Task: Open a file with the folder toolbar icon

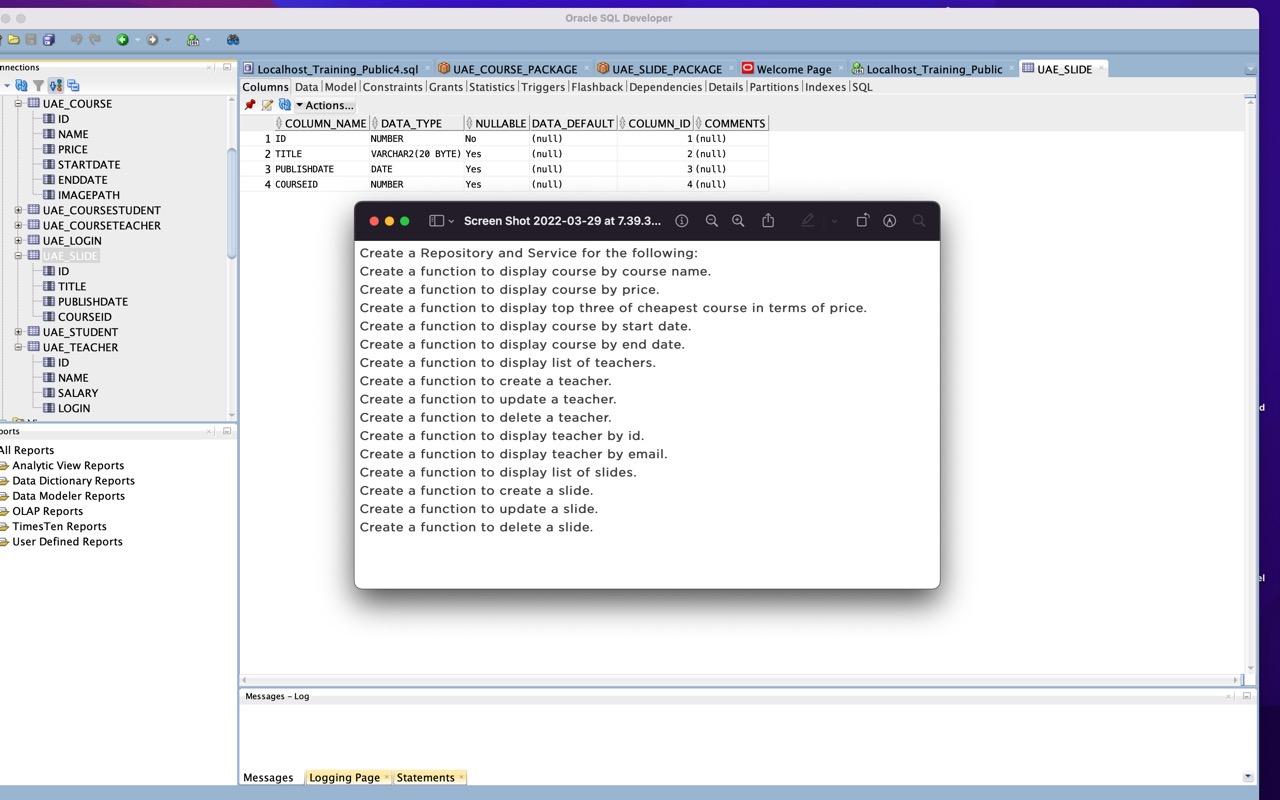Action: [x=14, y=39]
